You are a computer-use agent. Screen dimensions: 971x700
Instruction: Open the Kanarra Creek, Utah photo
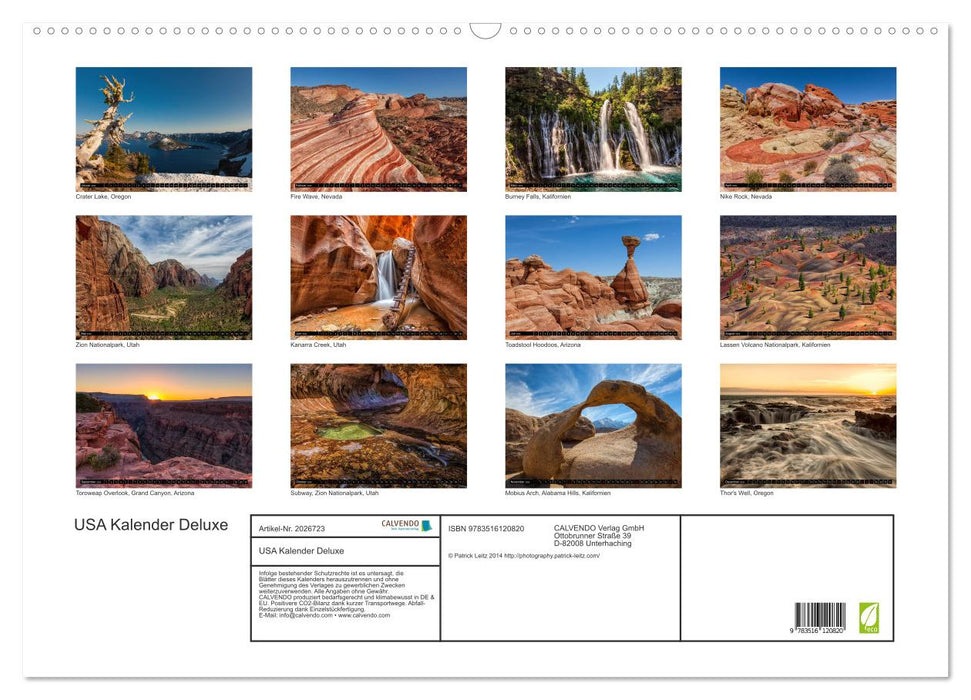(379, 274)
